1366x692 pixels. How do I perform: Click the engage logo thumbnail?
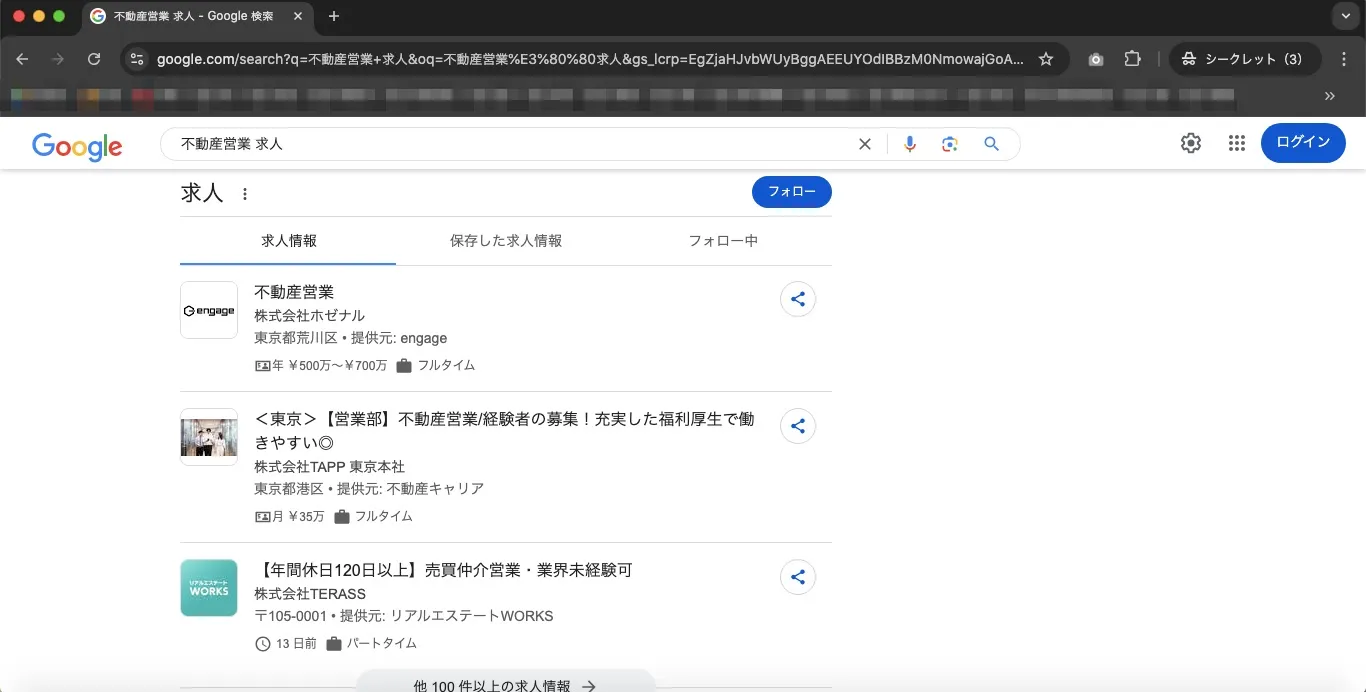point(209,310)
